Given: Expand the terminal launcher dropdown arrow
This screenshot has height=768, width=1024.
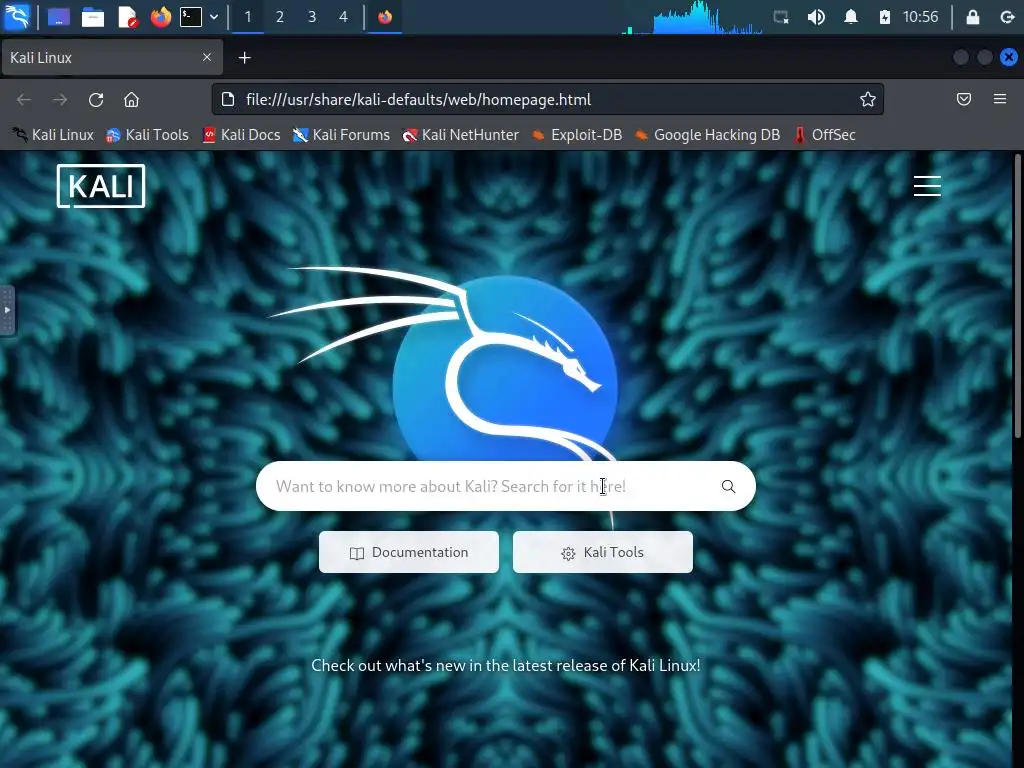Looking at the screenshot, I should (x=214, y=17).
